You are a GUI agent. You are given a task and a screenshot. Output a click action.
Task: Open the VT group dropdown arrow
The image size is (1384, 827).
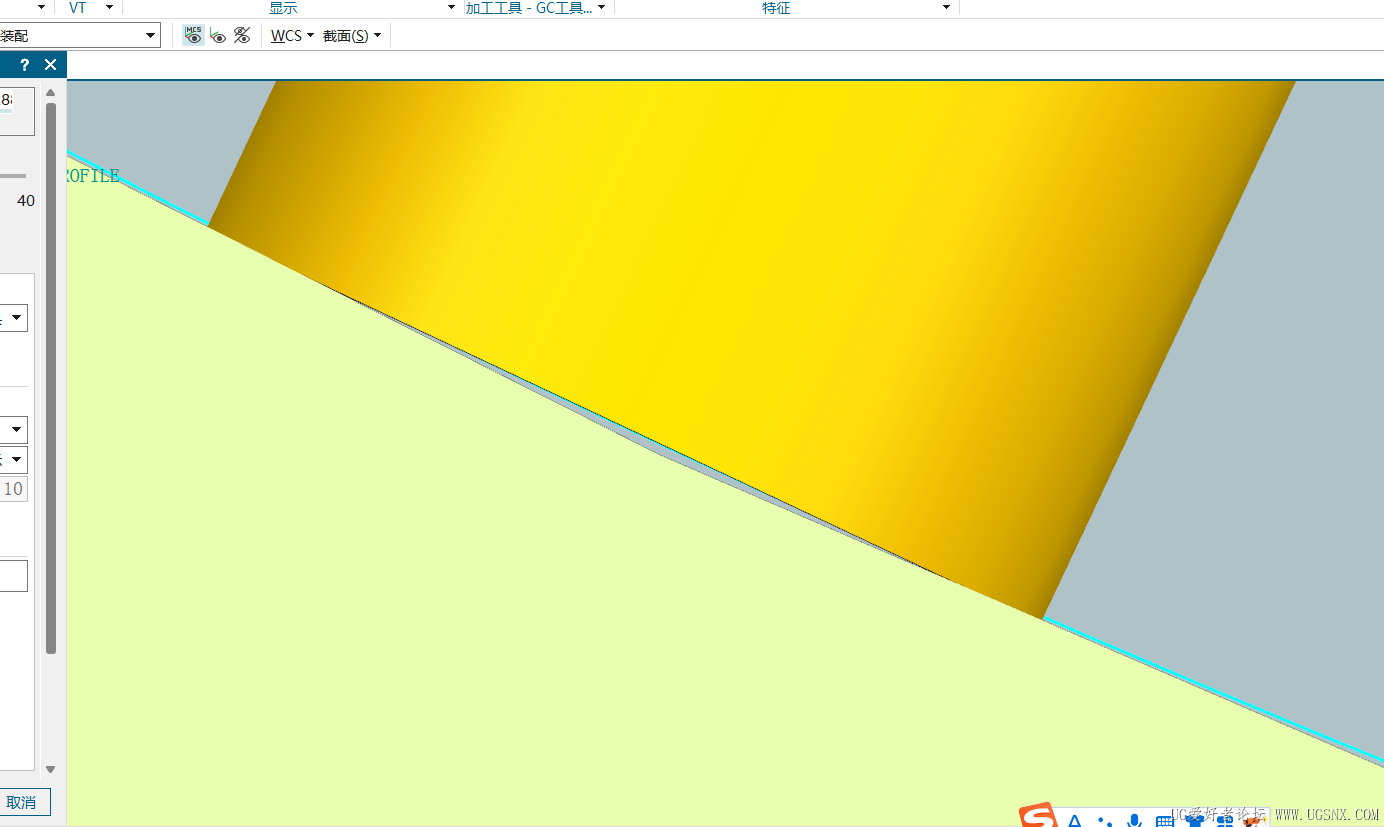[109, 8]
